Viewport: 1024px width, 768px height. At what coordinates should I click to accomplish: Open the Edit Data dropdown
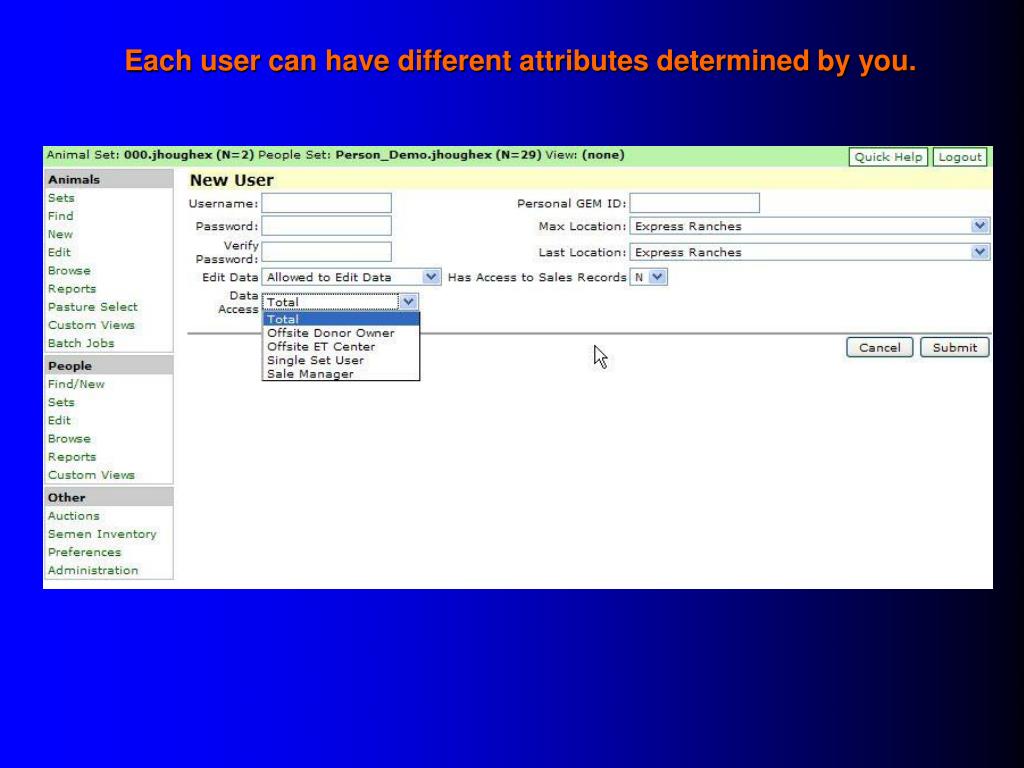[350, 277]
